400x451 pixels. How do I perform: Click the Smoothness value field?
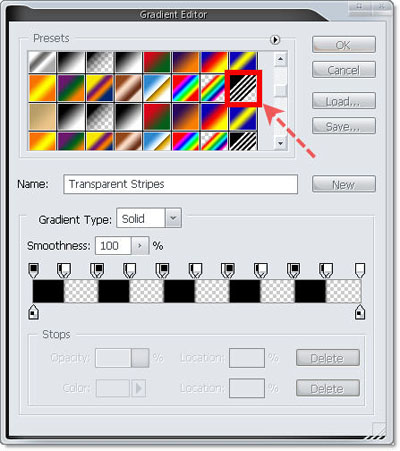coord(113,246)
